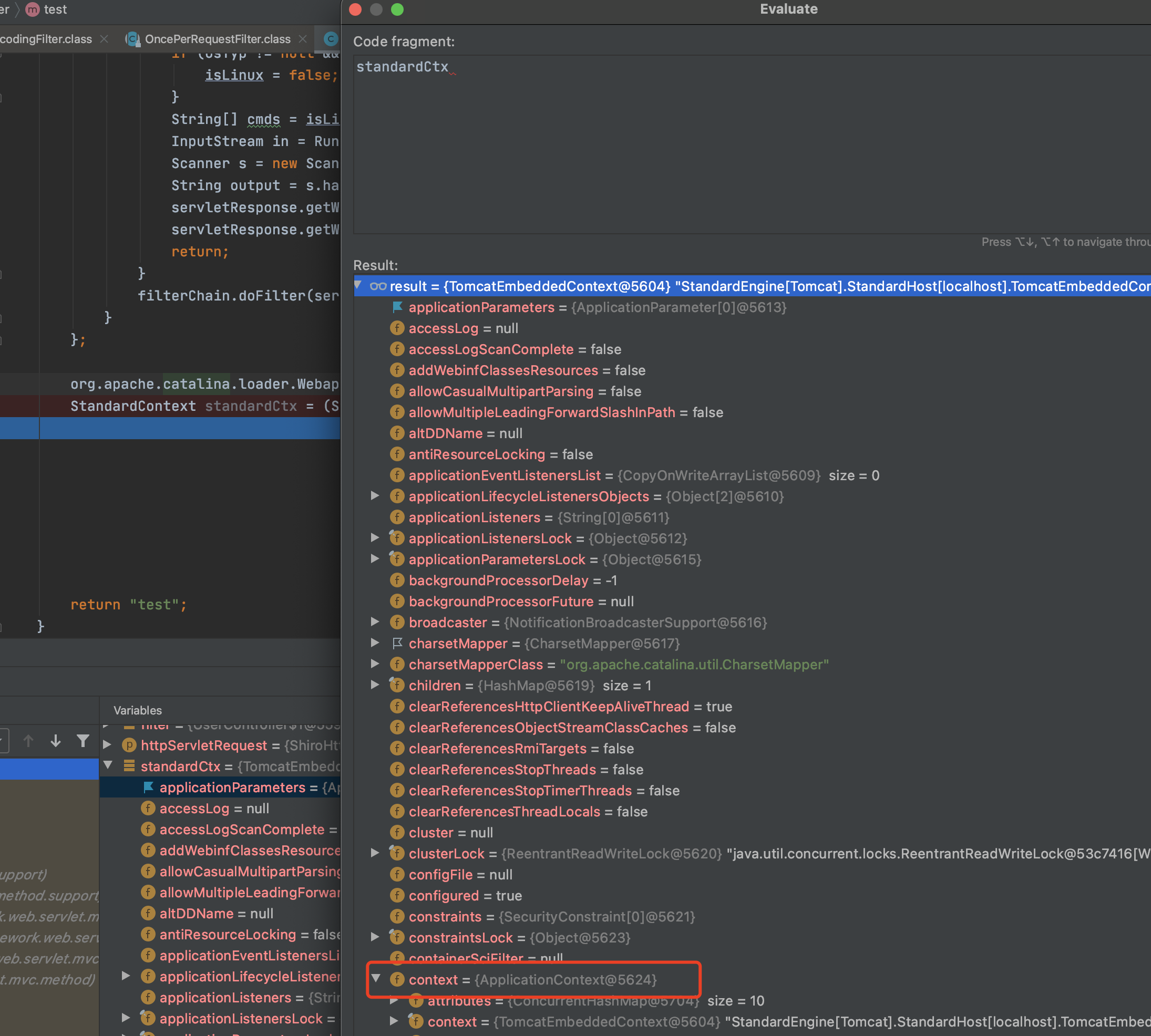1151x1036 pixels.
Task: Click the flag icon beside applicationParameters in Result
Action: 397,307
